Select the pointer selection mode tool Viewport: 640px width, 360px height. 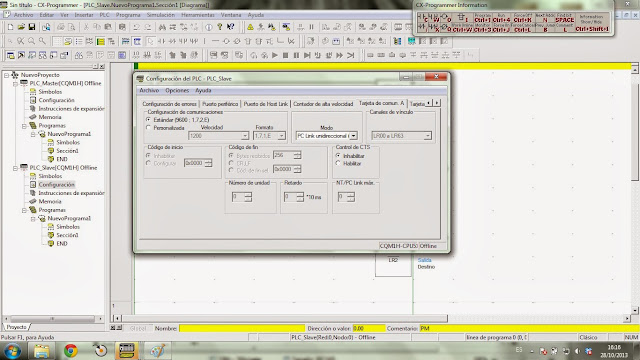click(x=151, y=41)
